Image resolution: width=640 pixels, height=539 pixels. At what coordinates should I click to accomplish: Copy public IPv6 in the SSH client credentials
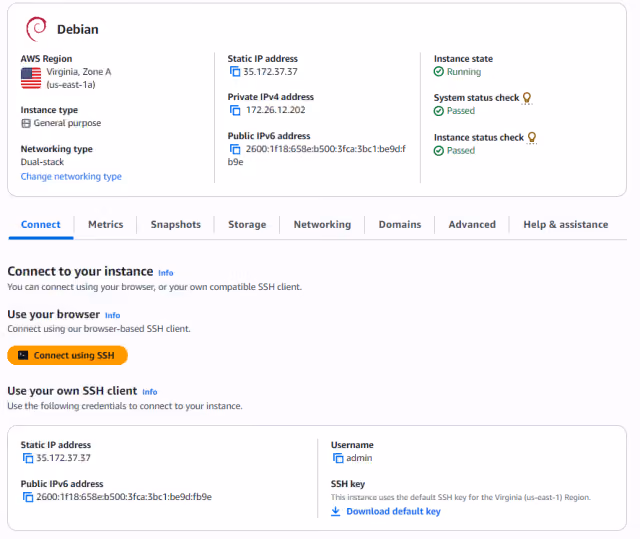(28, 497)
